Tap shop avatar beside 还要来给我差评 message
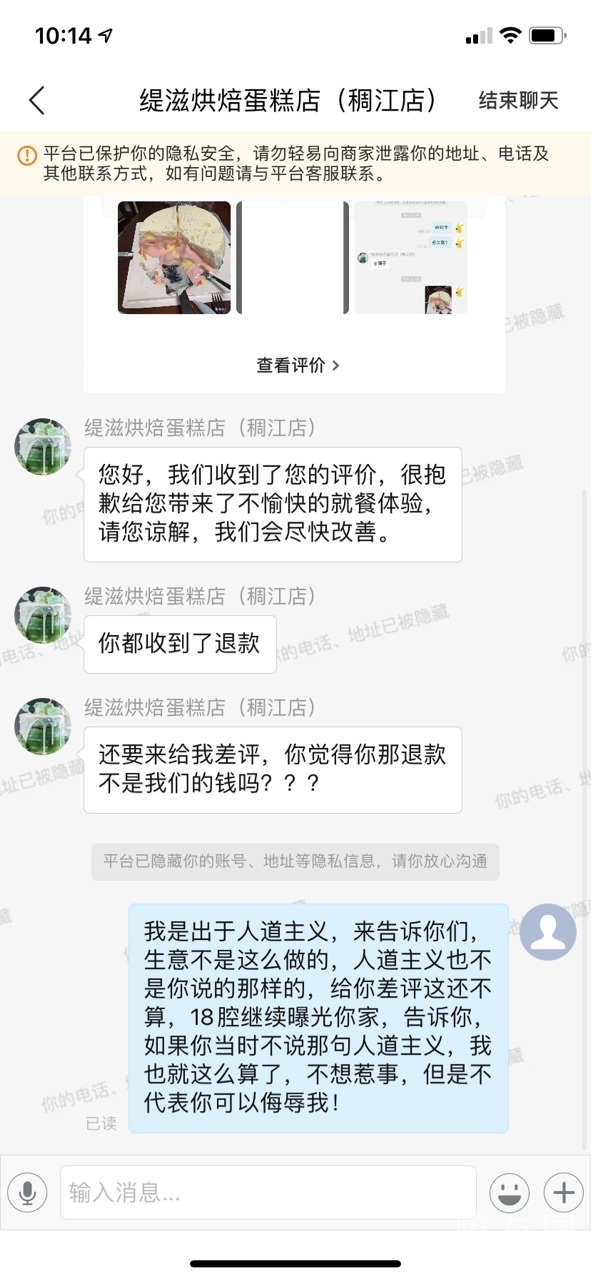591x1279 pixels. [x=43, y=726]
